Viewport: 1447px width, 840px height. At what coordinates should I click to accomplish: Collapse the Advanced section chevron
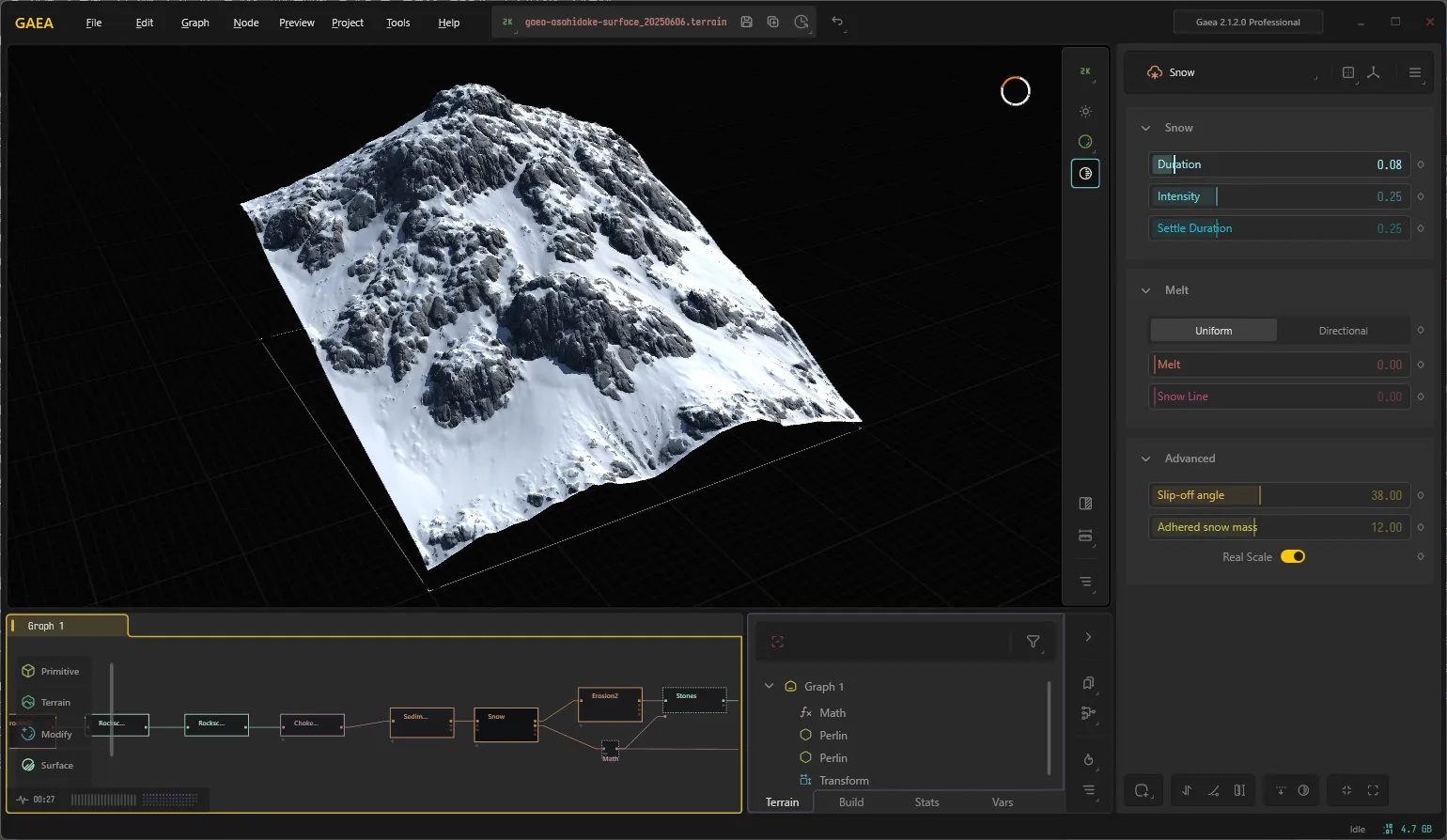(1145, 459)
